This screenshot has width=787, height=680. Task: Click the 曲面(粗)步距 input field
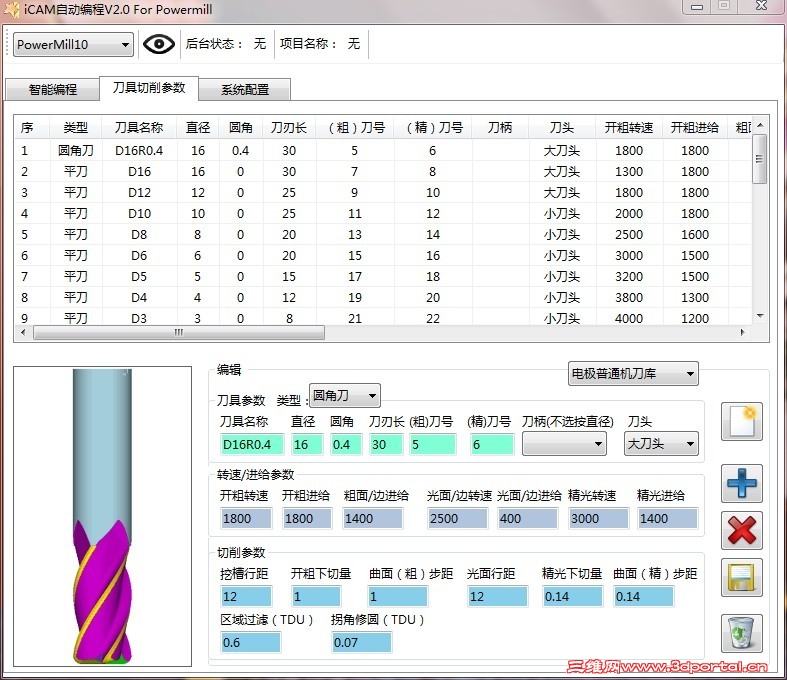pyautogui.click(x=398, y=597)
